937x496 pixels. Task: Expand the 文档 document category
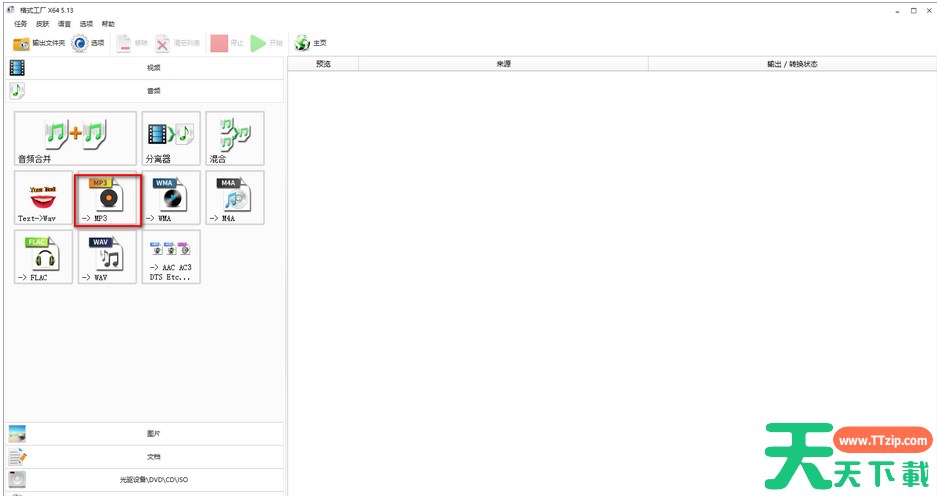point(145,457)
